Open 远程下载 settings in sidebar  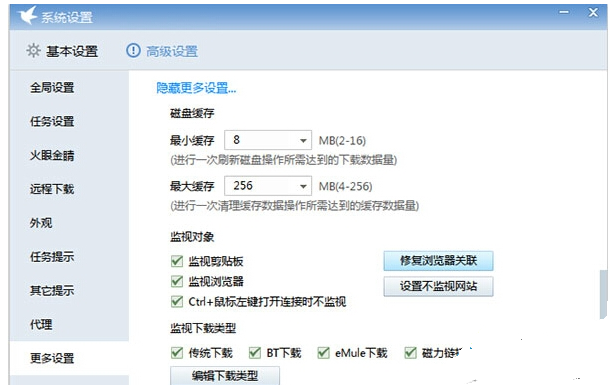52,189
